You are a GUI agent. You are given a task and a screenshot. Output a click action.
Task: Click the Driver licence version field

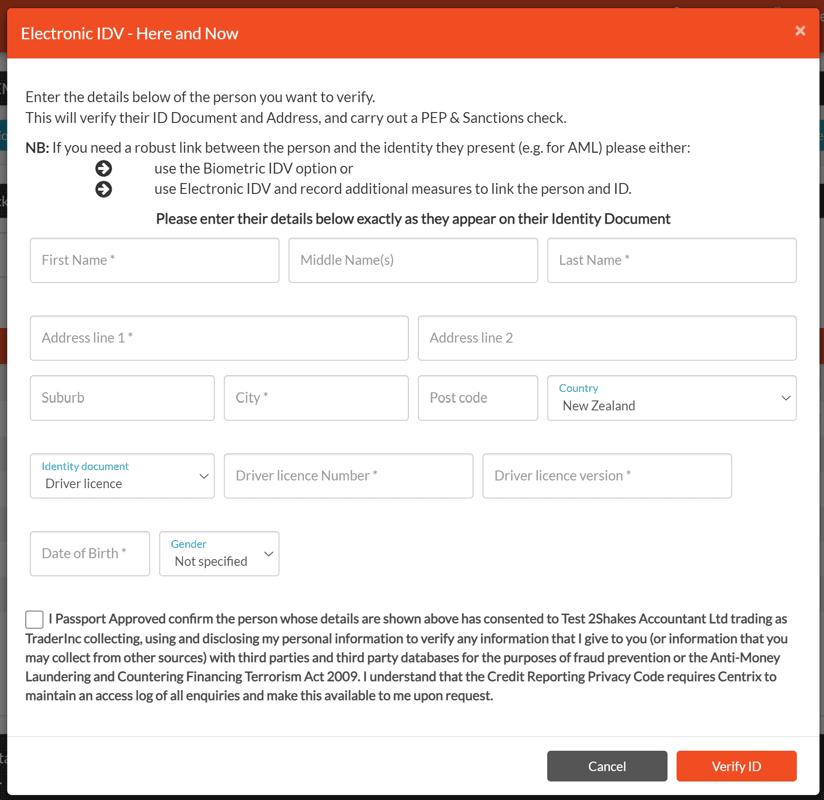coord(606,476)
